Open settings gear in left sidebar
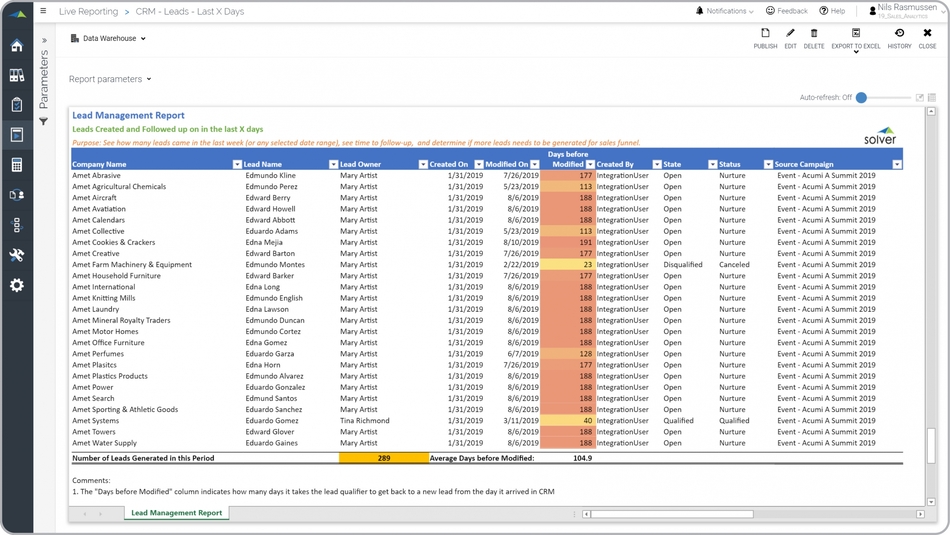950x535 pixels. click(17, 285)
